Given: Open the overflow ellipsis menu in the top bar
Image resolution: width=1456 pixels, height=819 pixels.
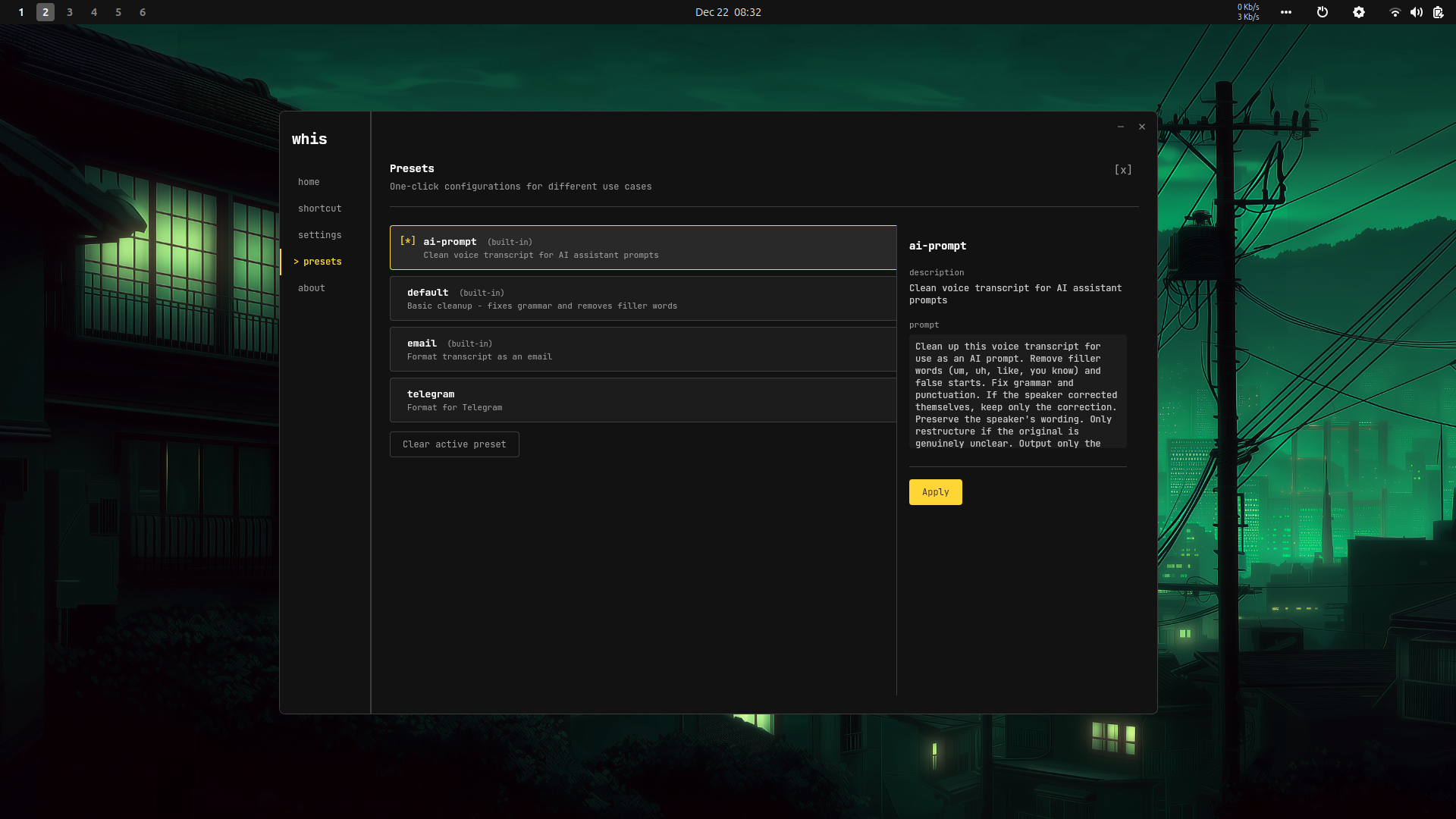Looking at the screenshot, I should [x=1286, y=12].
